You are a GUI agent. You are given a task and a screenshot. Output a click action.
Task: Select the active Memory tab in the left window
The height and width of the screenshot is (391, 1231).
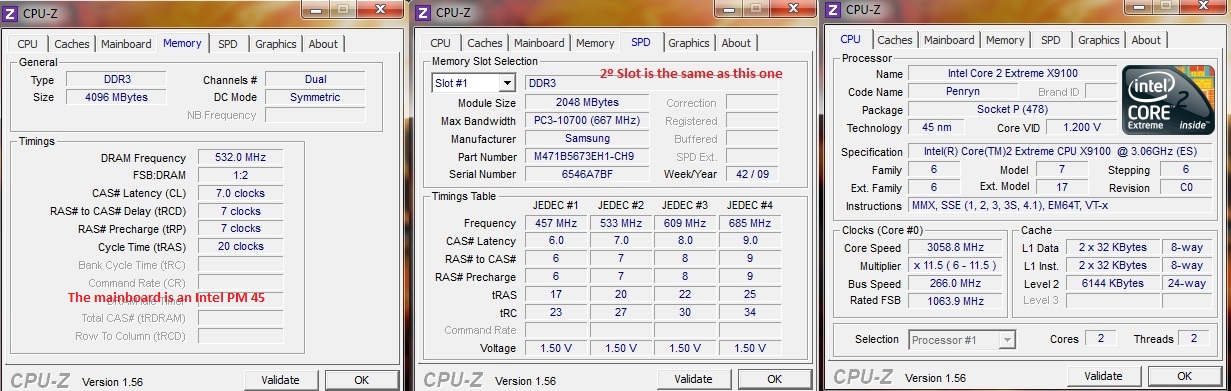182,43
